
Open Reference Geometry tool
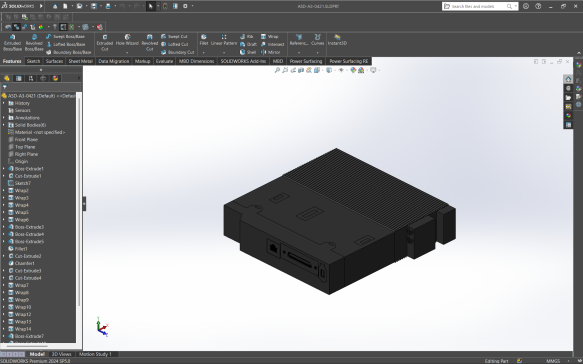pos(299,40)
